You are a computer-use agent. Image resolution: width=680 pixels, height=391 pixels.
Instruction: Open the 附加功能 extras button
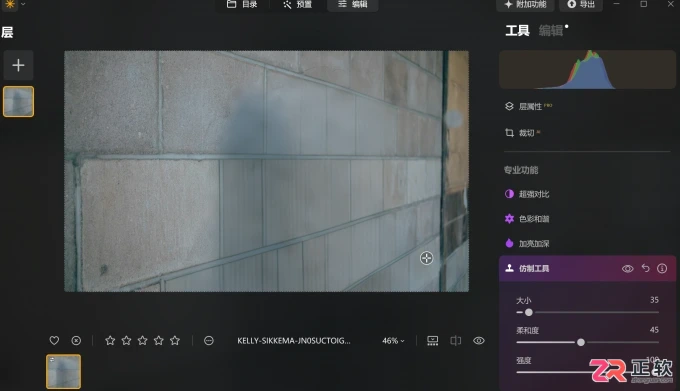[525, 4]
